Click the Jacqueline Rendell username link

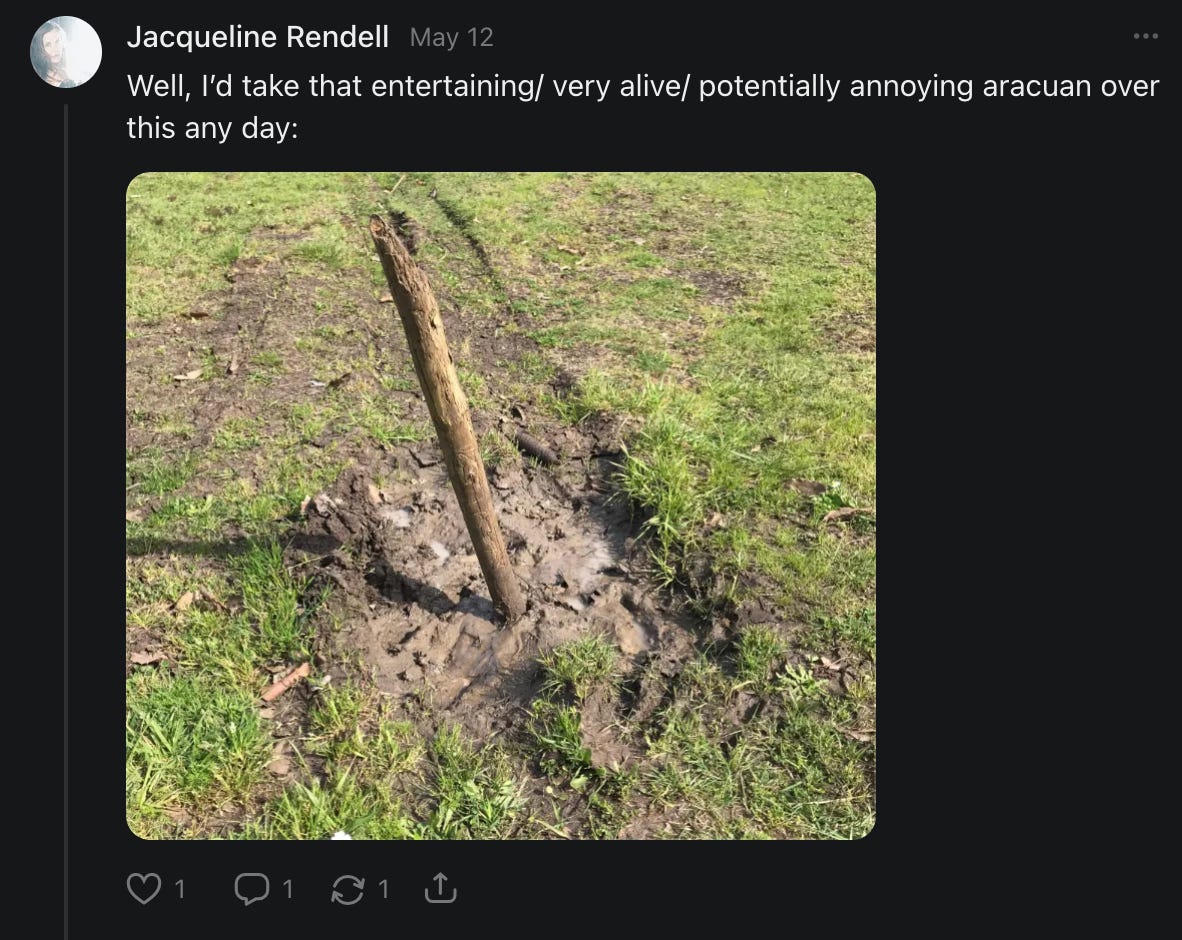258,37
